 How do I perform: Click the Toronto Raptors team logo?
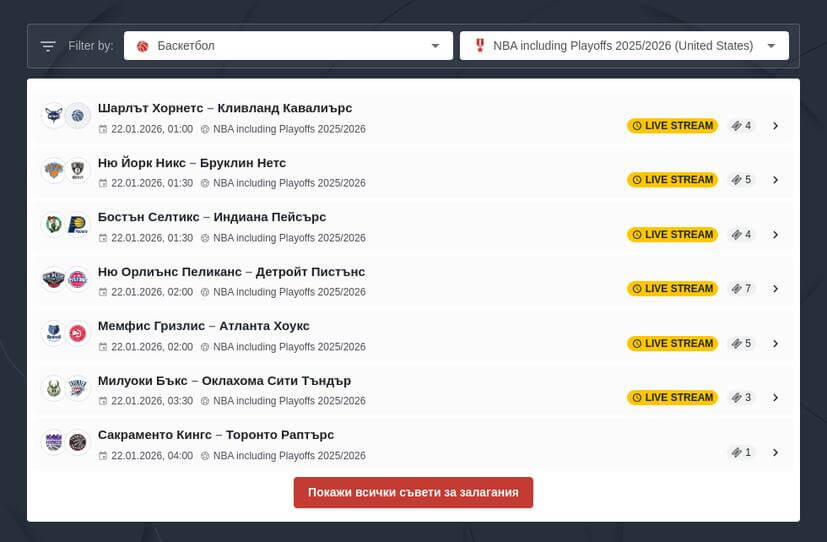(78, 442)
